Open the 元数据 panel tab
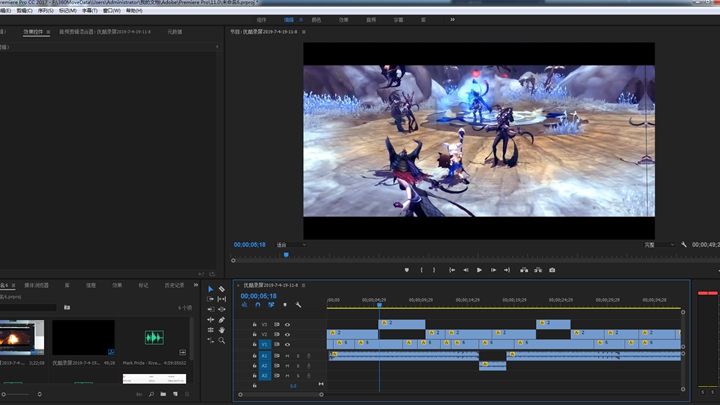Image resolution: width=720 pixels, height=405 pixels. [174, 32]
